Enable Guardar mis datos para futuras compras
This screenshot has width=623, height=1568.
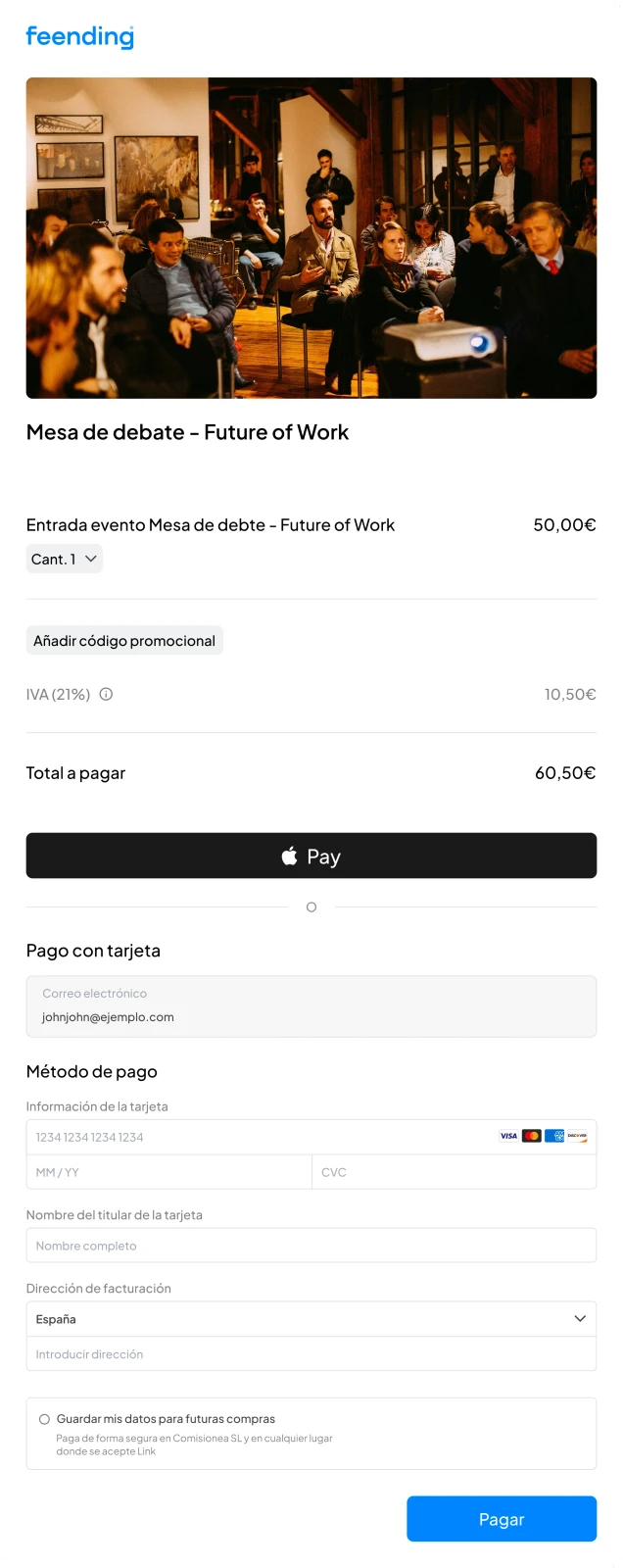(x=44, y=1419)
